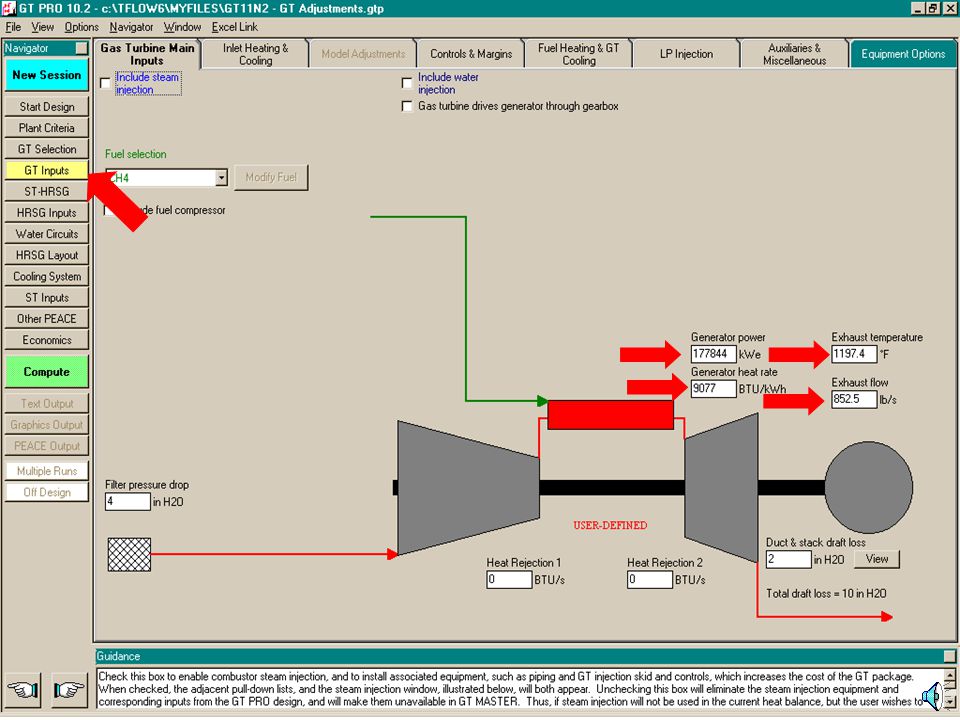The height and width of the screenshot is (720, 960).
Task: Switch to Inlet Heating & Cooling tab
Action: point(255,54)
